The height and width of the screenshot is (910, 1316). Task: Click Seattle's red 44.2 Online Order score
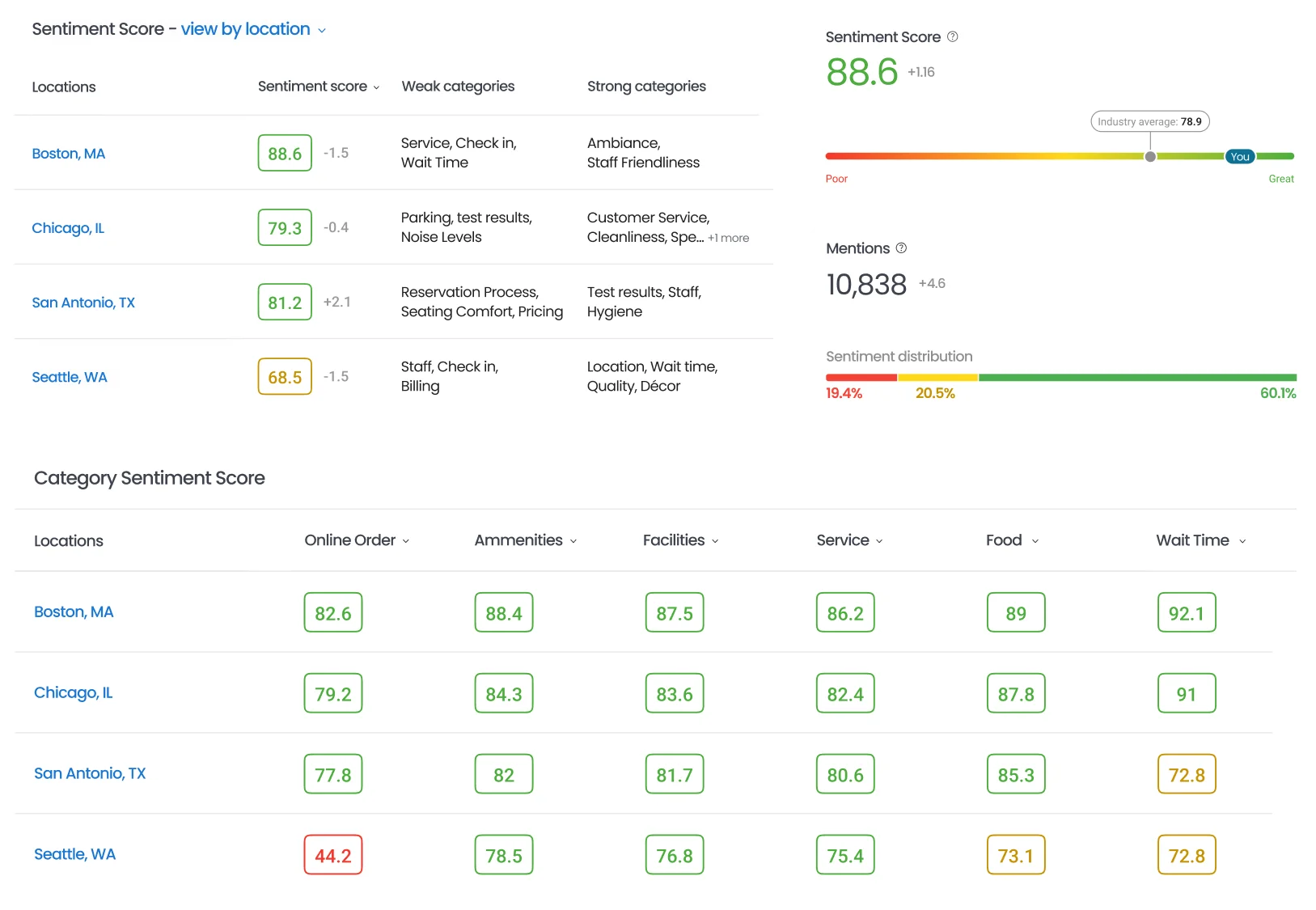[x=332, y=854]
